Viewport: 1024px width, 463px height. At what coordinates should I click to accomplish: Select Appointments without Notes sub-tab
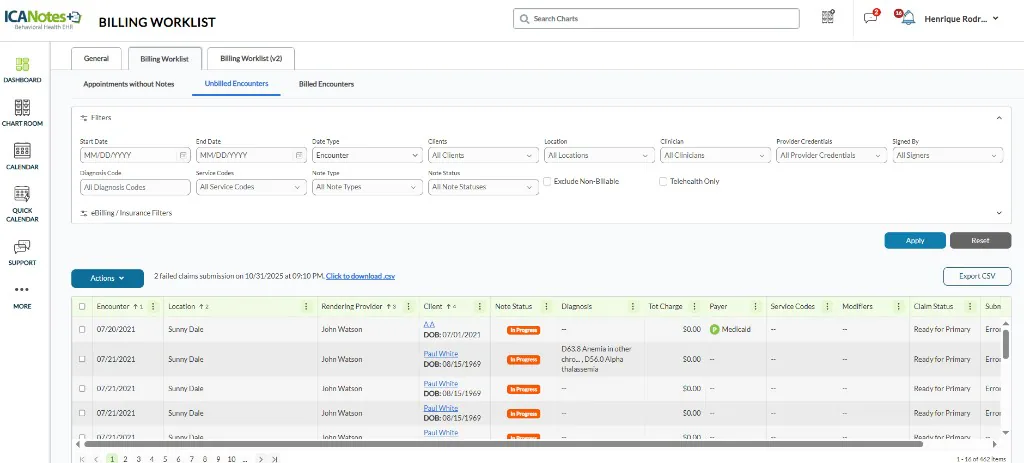tap(129, 84)
